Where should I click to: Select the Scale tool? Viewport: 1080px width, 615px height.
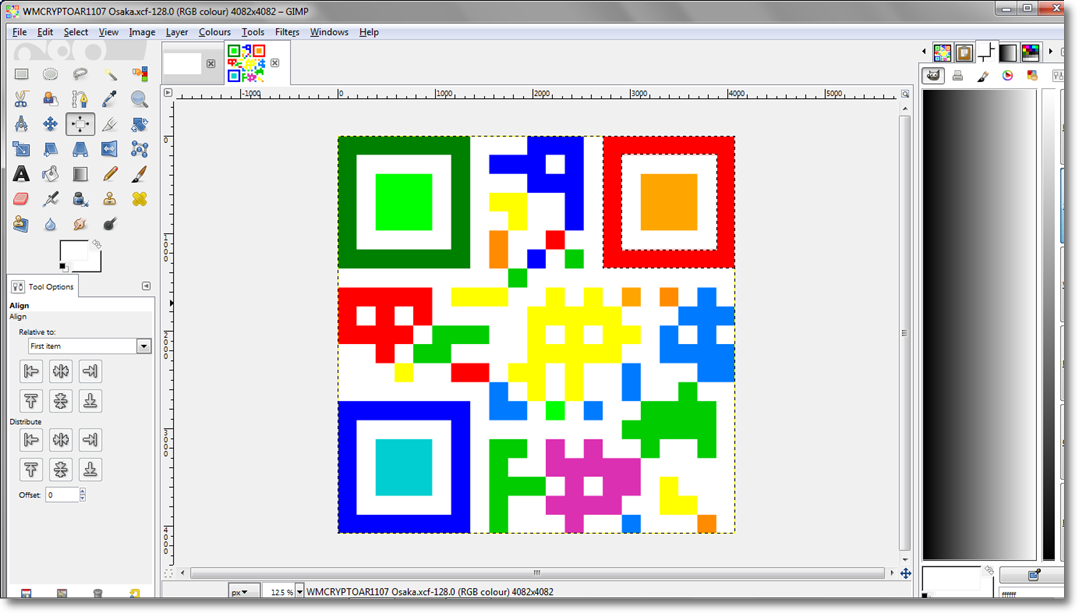pos(21,149)
